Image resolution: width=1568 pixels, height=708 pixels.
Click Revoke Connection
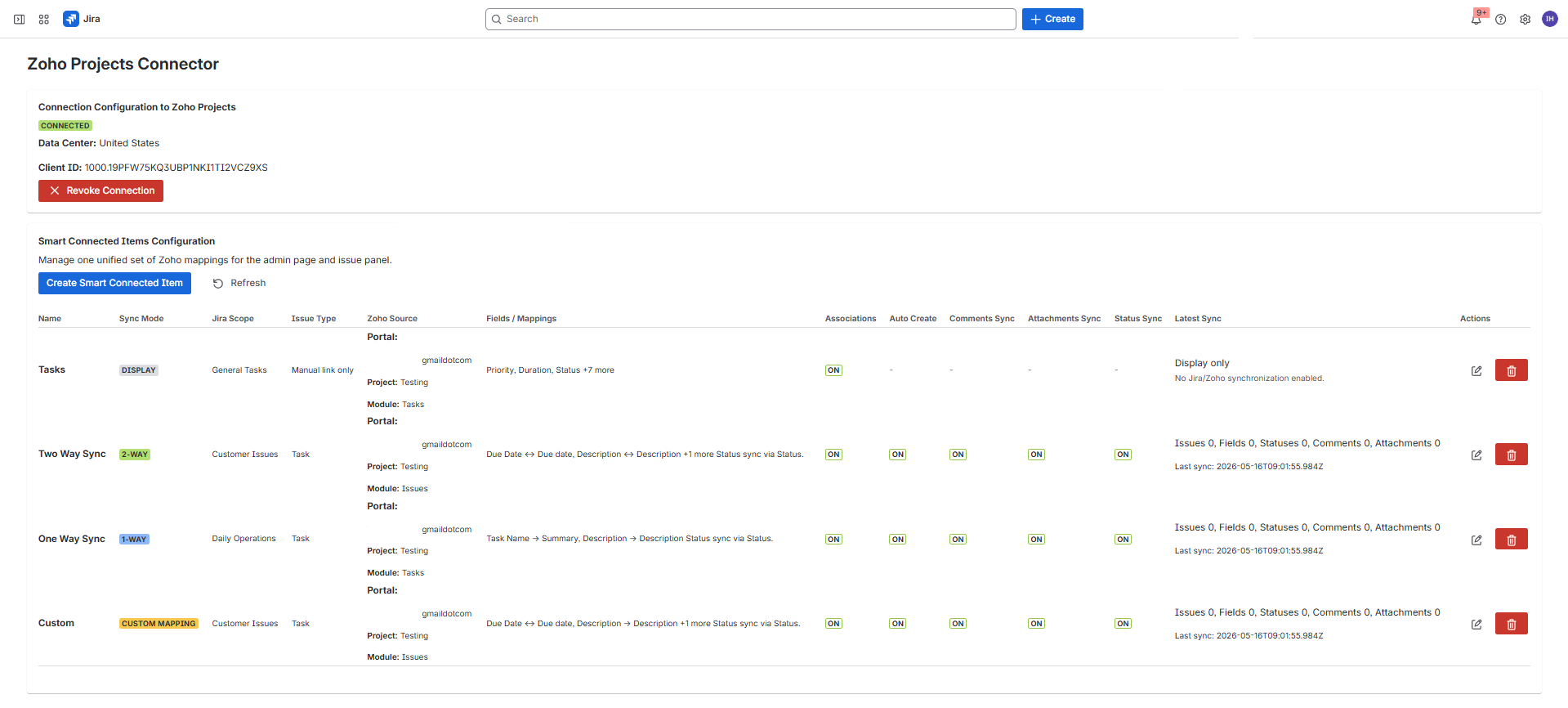(x=101, y=190)
